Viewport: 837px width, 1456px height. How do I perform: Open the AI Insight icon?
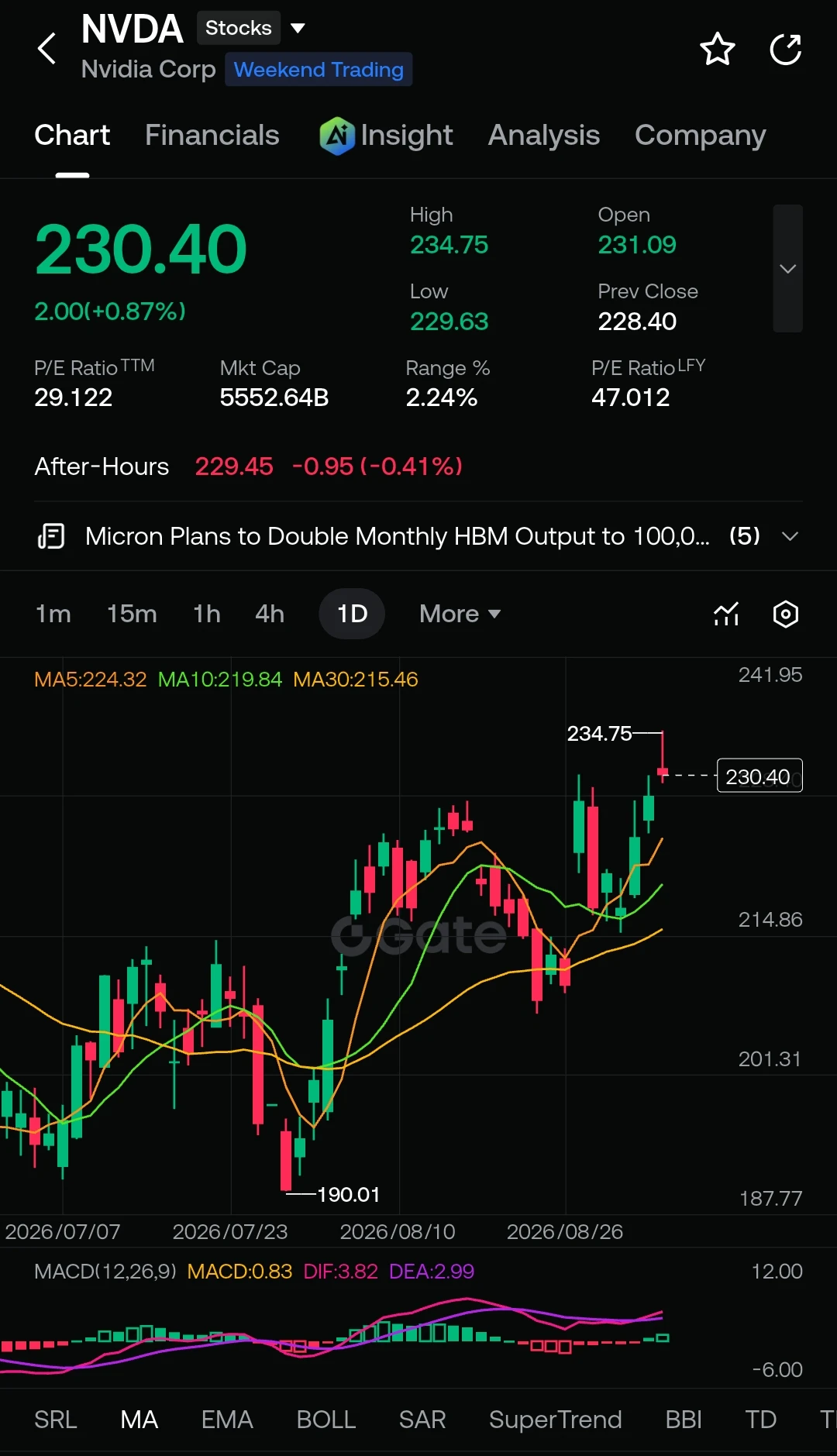coord(337,136)
